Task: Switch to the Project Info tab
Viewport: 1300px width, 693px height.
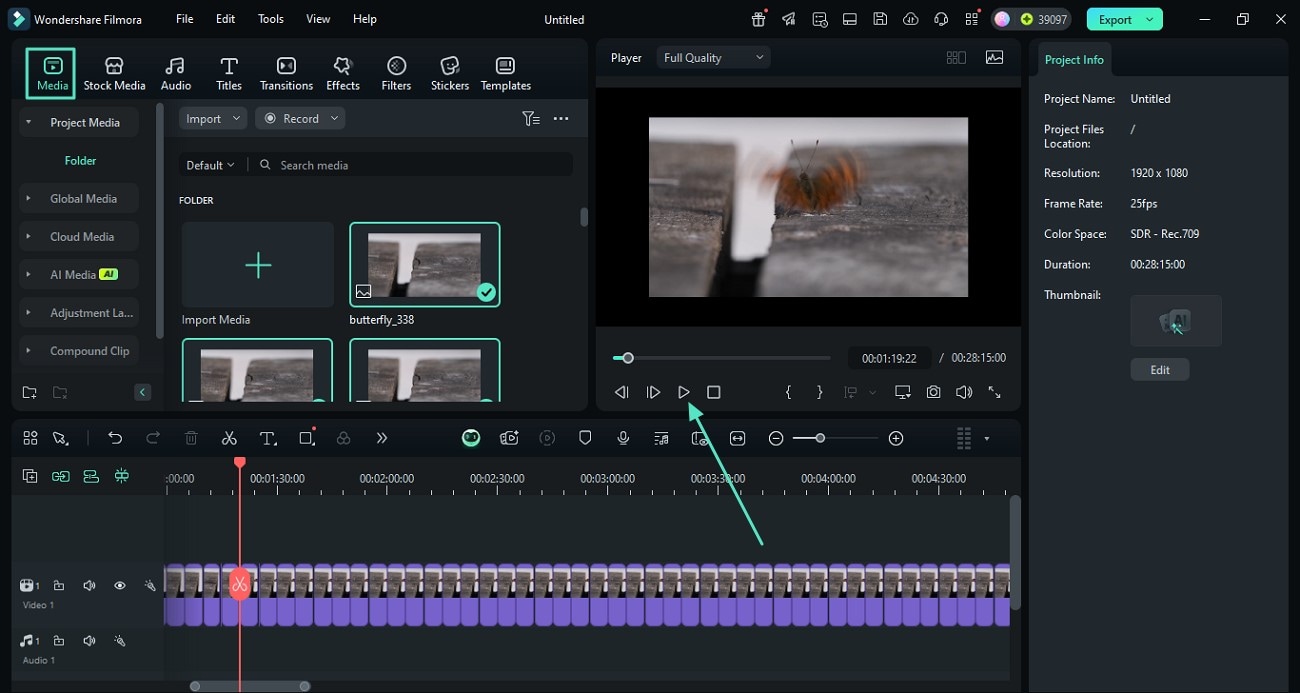Action: (x=1074, y=60)
